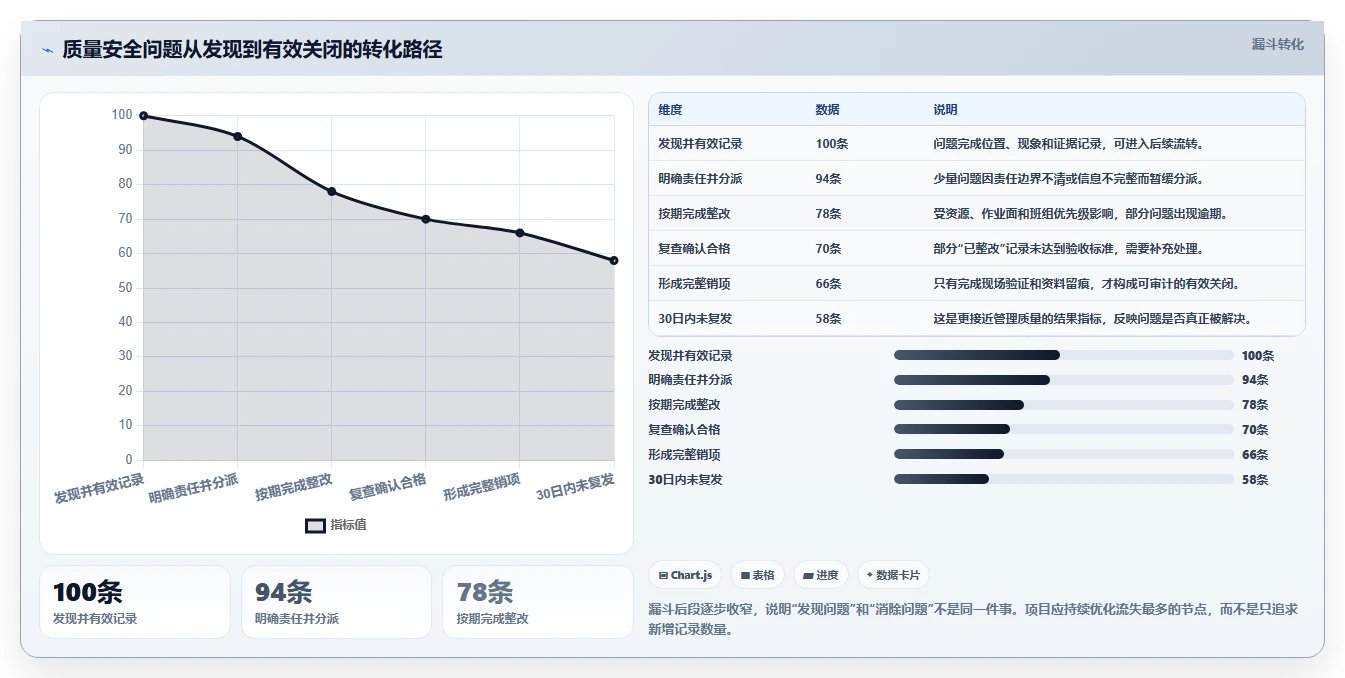The image size is (1345, 678).
Task: Click the 66条 table cell
Action: (x=828, y=284)
